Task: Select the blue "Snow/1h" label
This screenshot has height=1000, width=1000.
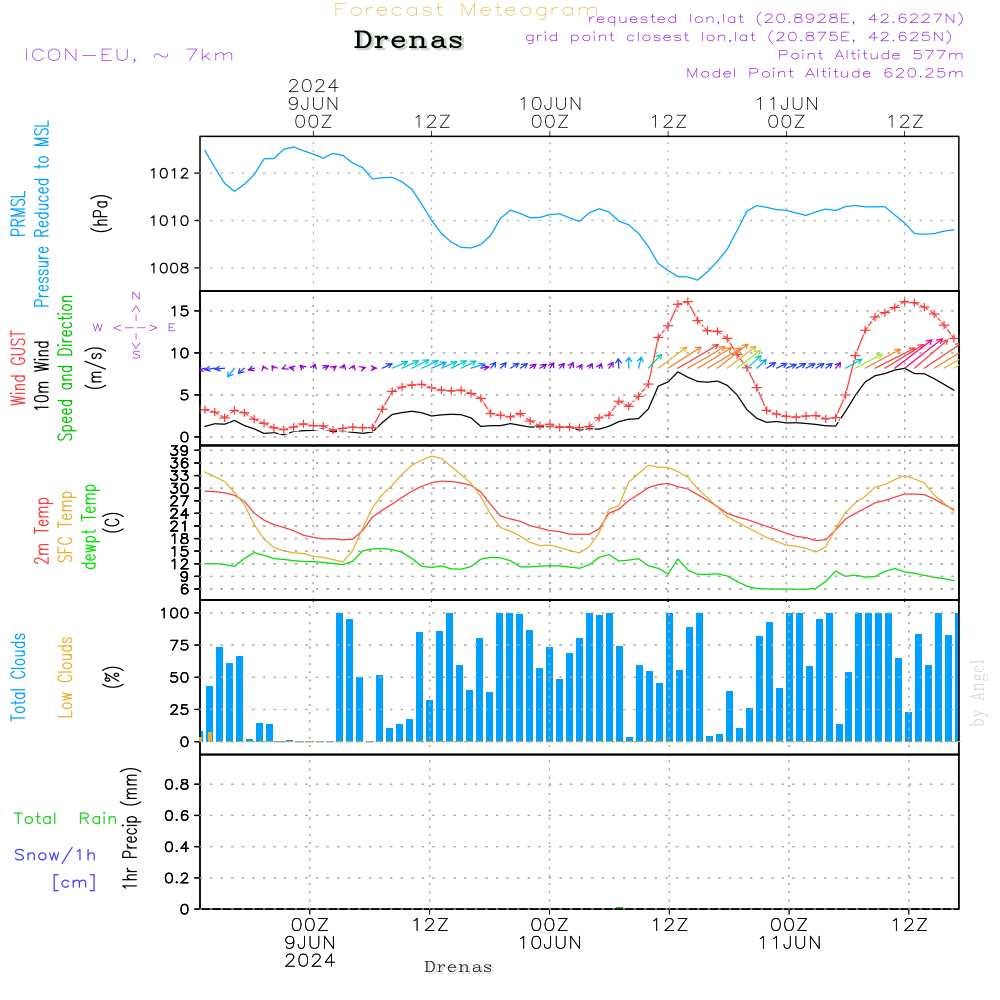Action: click(55, 855)
